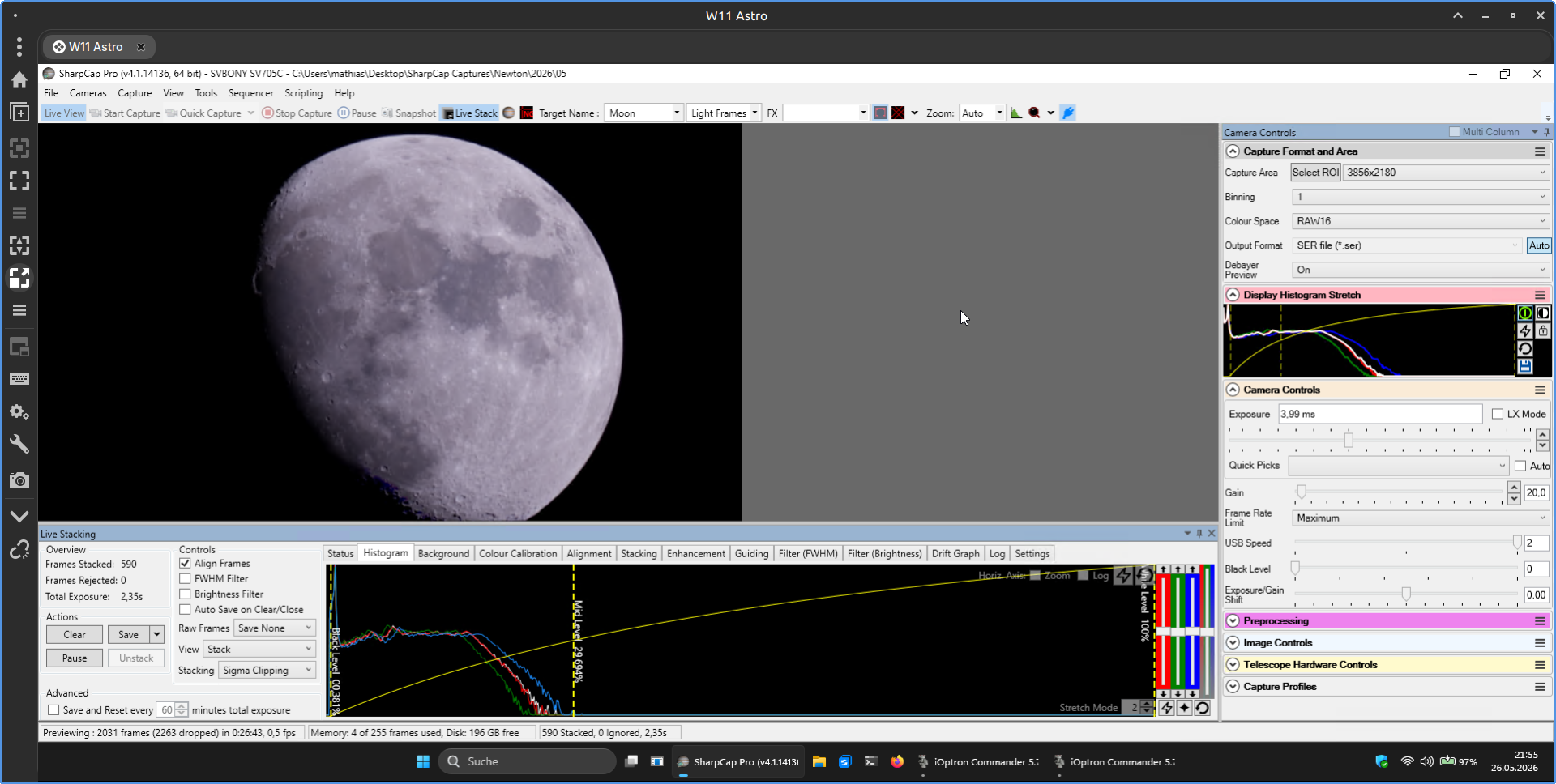This screenshot has width=1556, height=784.
Task: Click the keyboard icon in left sidebar
Action: 19,379
